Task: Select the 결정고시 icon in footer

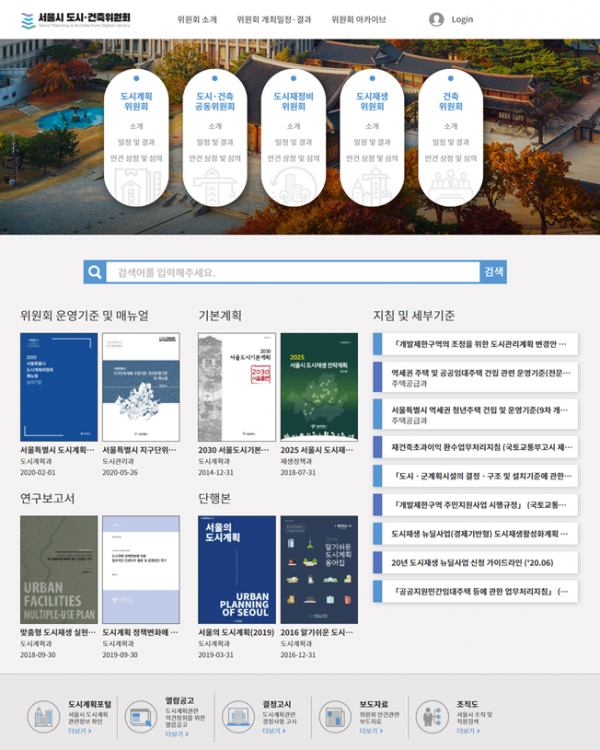Action: 237,716
